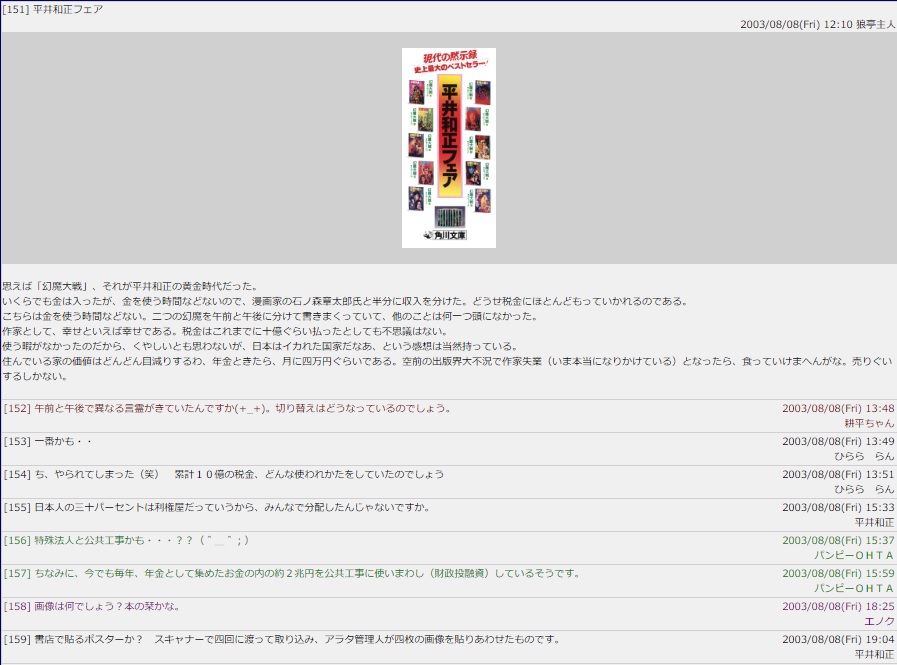Screen dimensions: 897x665
Task: Click green comment [156] 特殊法人と公共工事かも
Action: pyautogui.click(x=126, y=540)
